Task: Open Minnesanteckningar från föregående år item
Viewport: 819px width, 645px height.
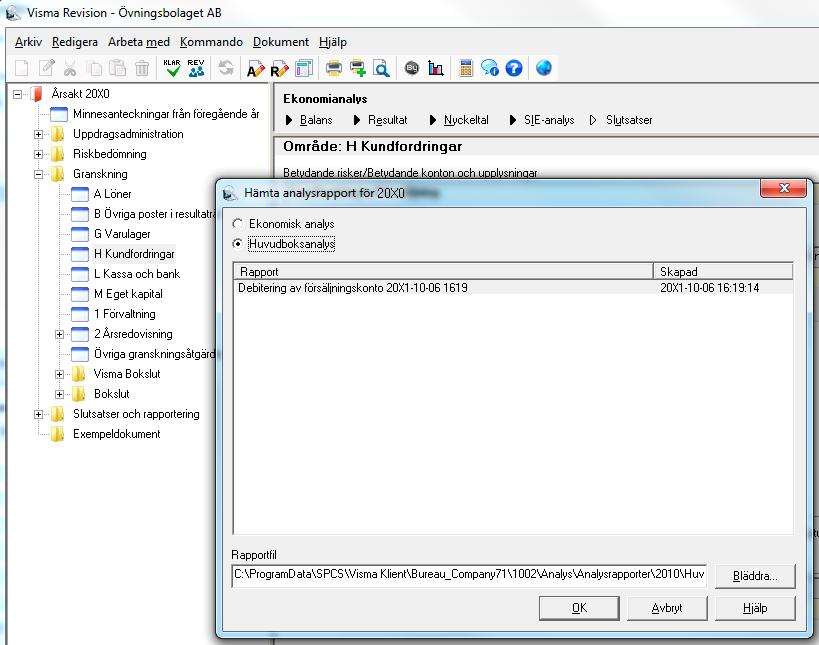Action: click(x=166, y=114)
